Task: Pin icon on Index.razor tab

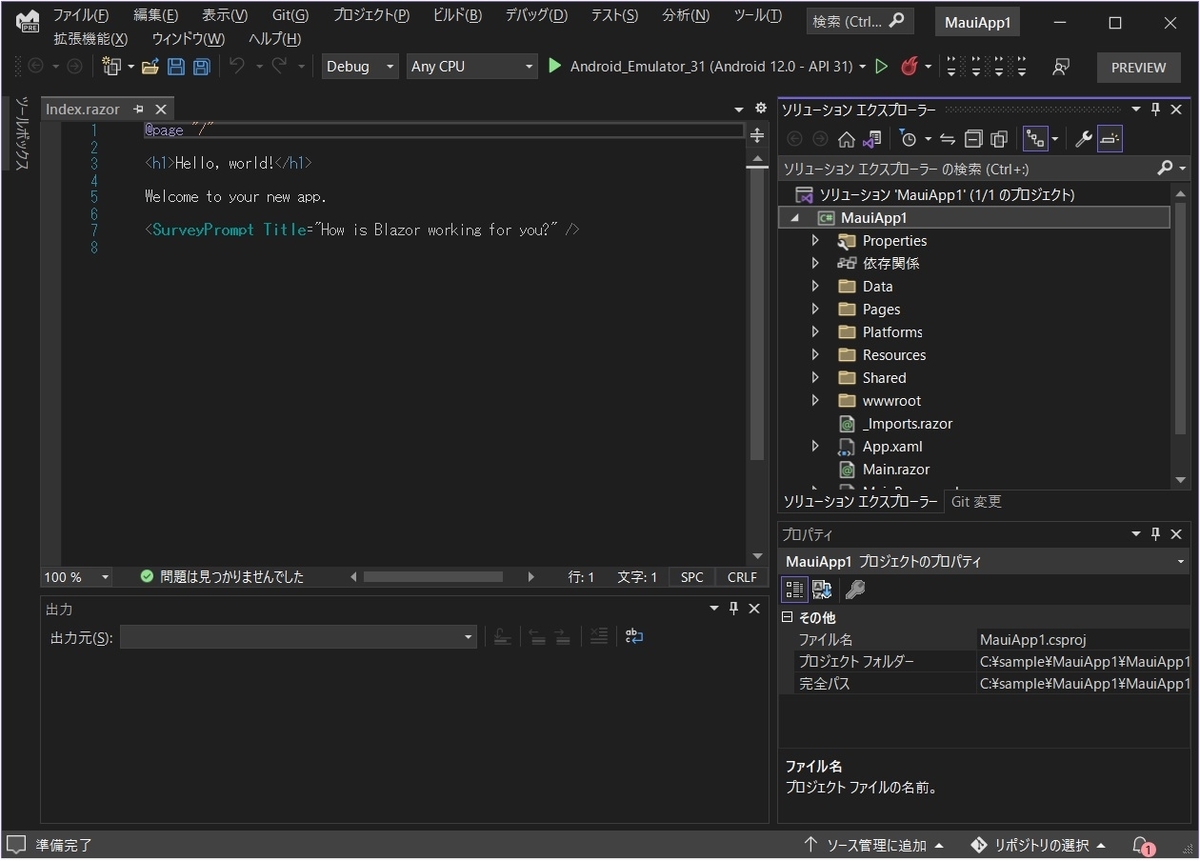Action: point(139,109)
